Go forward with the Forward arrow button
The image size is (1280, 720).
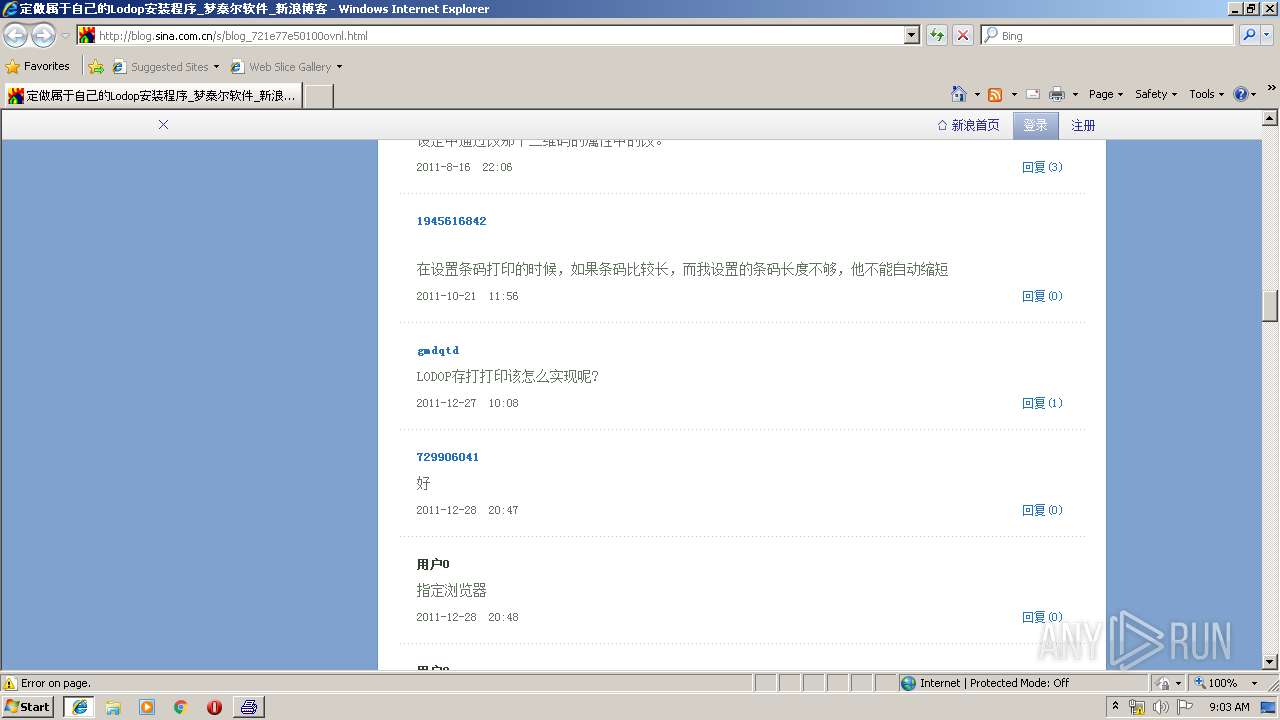(x=43, y=35)
